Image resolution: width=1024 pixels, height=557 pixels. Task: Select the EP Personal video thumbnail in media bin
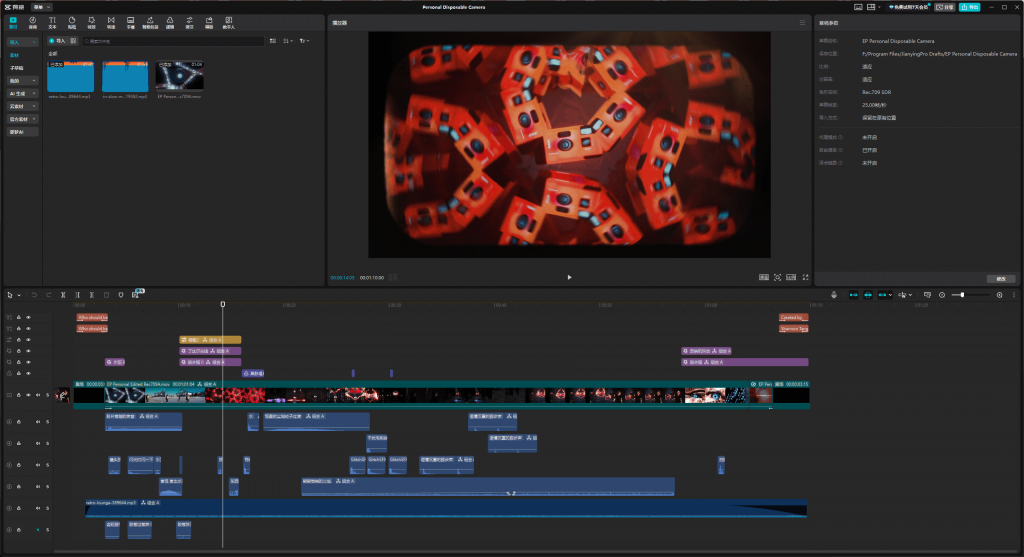click(180, 78)
